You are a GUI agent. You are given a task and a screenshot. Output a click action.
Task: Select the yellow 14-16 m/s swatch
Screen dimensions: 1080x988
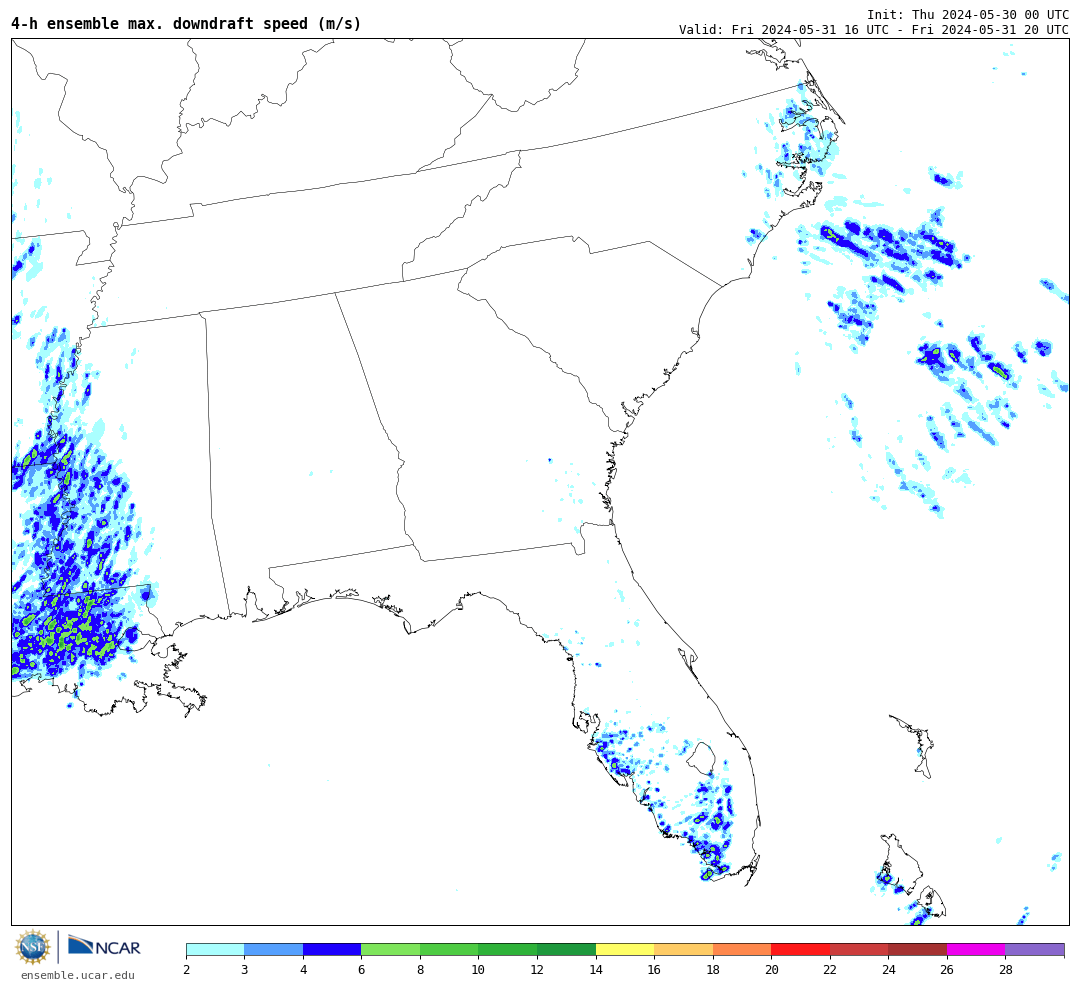(x=625, y=949)
